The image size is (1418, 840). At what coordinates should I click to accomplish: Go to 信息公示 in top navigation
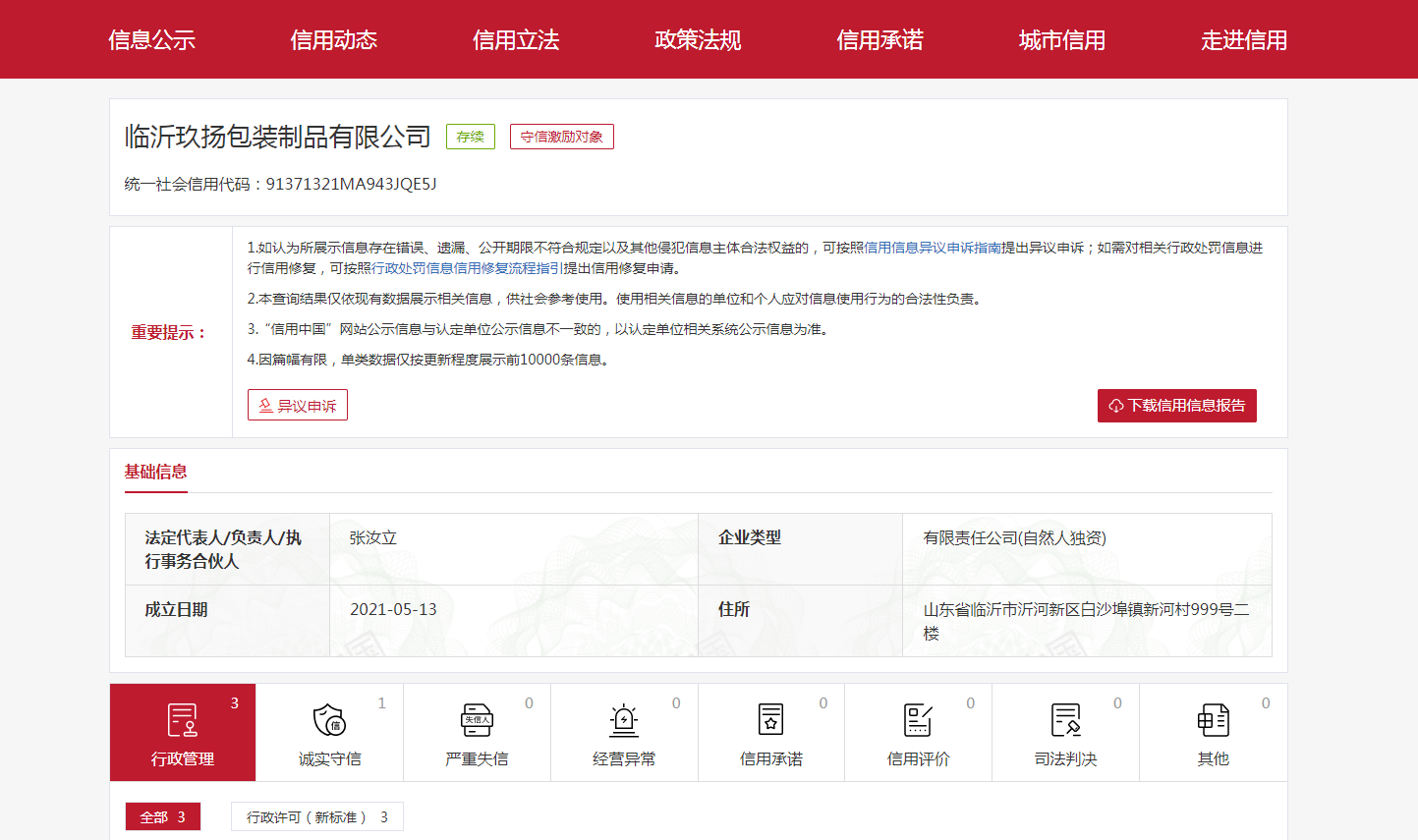click(x=151, y=40)
